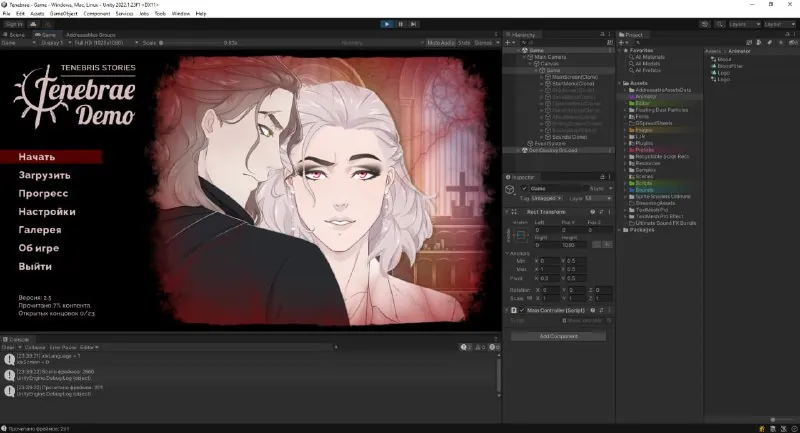Select Main Camera in the Hierarchy
Viewport: 800px width, 433px height.
coord(549,57)
